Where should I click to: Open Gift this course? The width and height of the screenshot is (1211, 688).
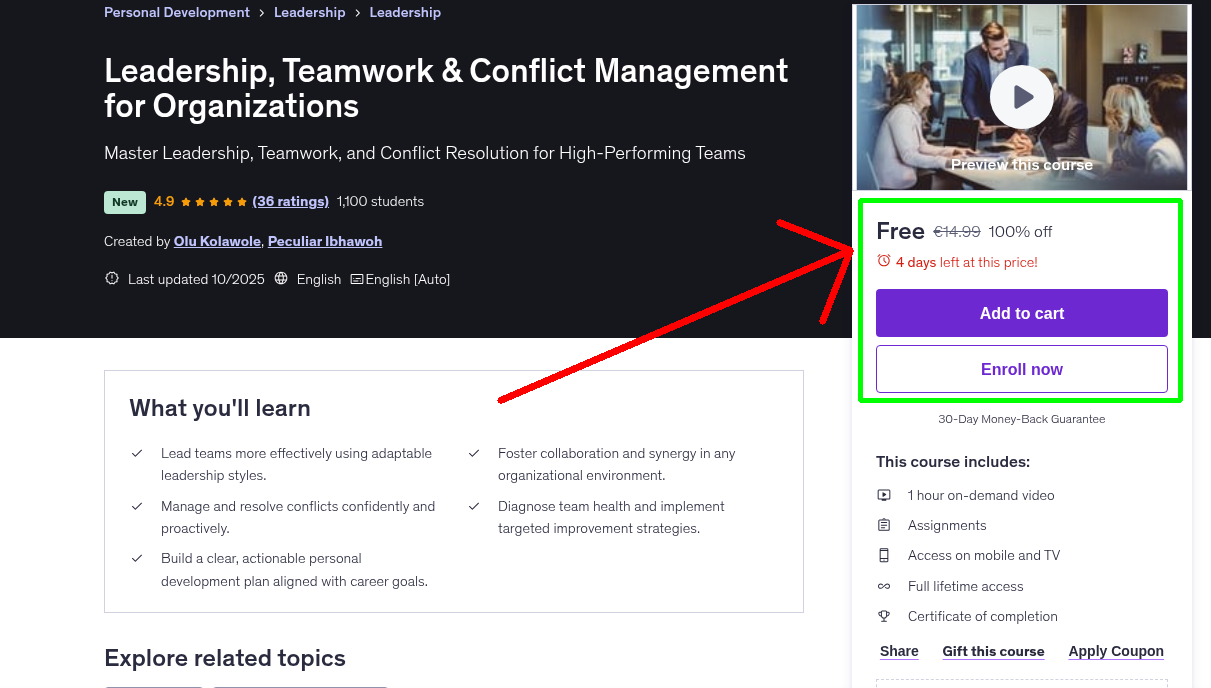[993, 651]
